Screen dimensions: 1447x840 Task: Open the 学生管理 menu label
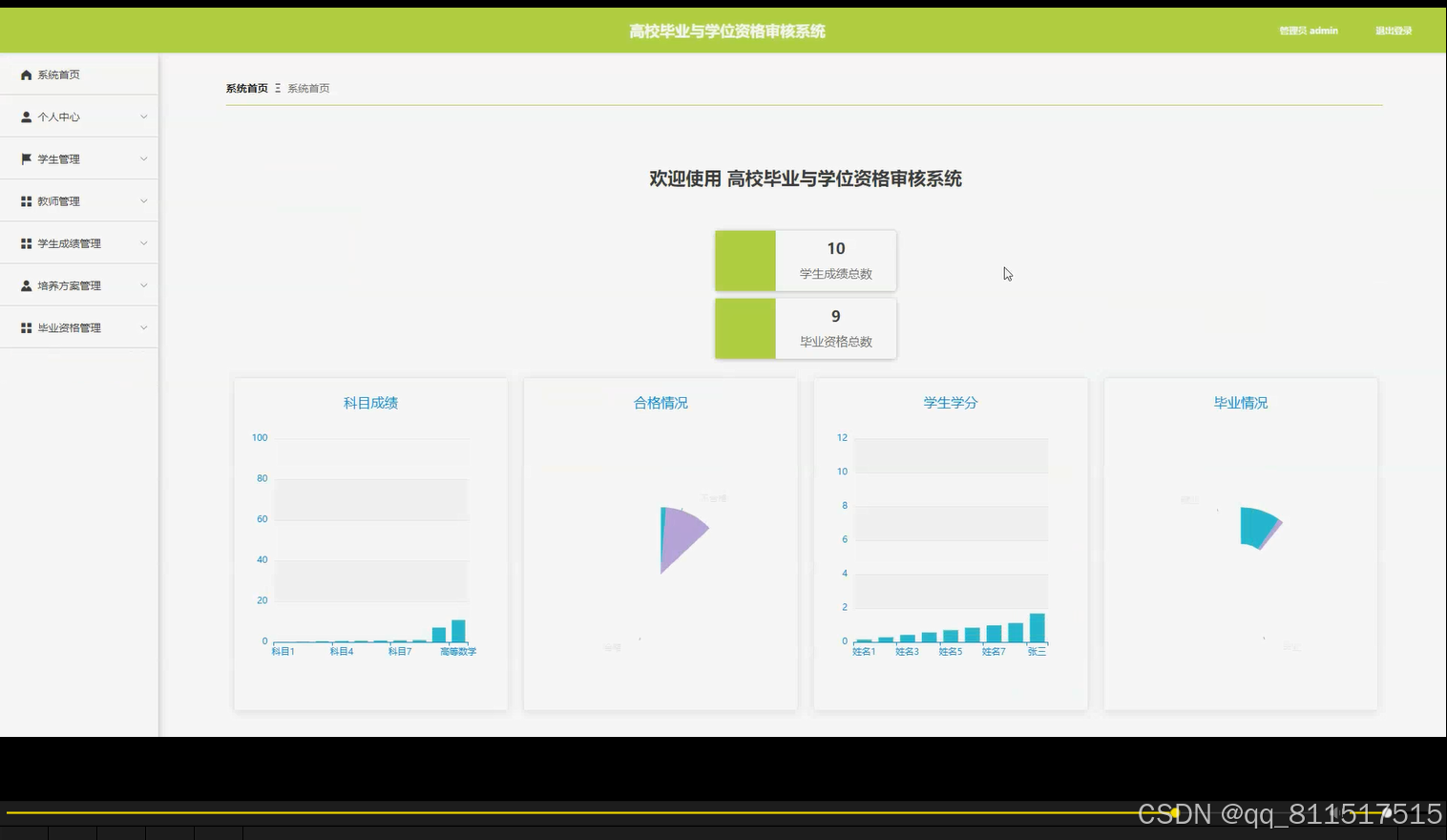click(x=58, y=159)
